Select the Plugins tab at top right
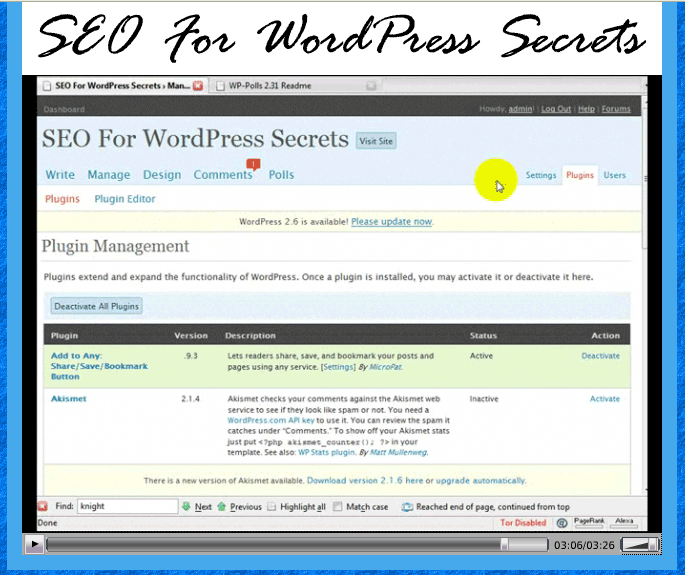 (580, 175)
